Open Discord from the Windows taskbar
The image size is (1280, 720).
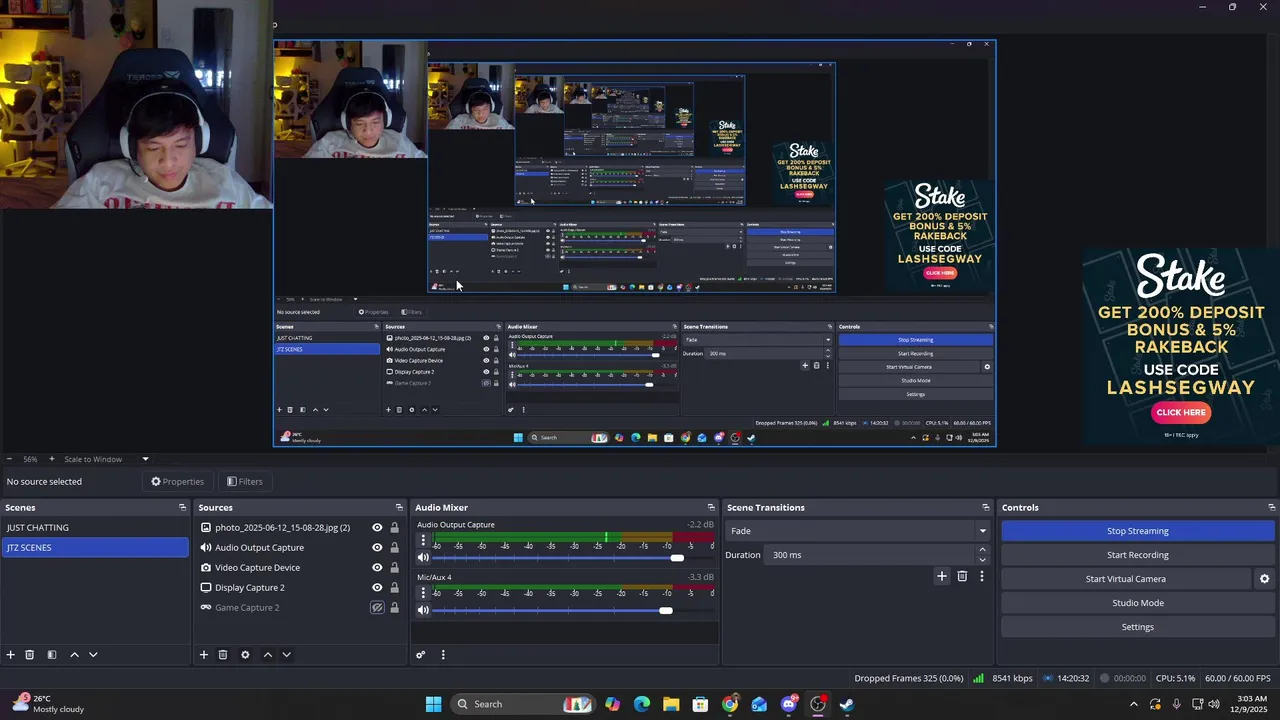tap(789, 704)
